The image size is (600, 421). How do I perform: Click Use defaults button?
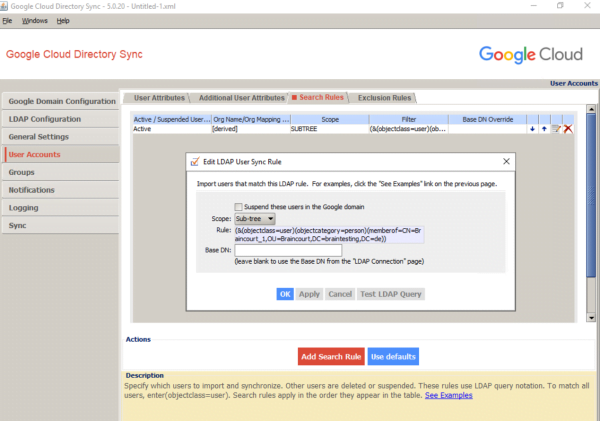pyautogui.click(x=393, y=356)
